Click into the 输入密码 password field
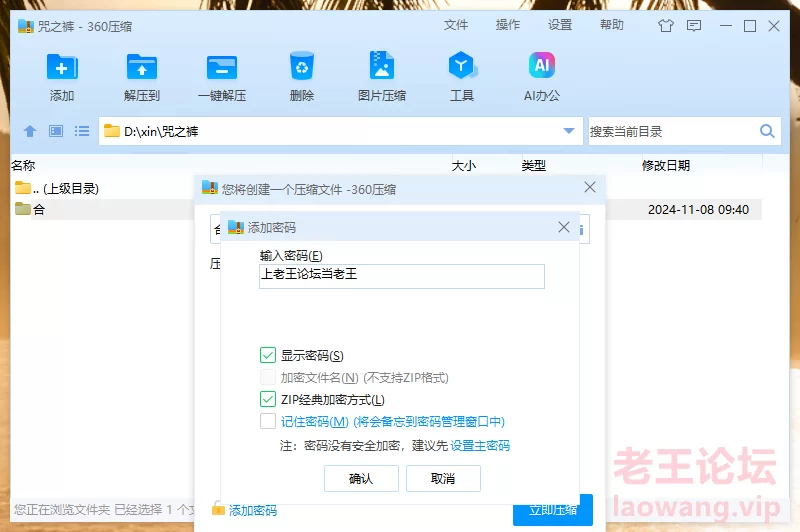 coord(402,276)
